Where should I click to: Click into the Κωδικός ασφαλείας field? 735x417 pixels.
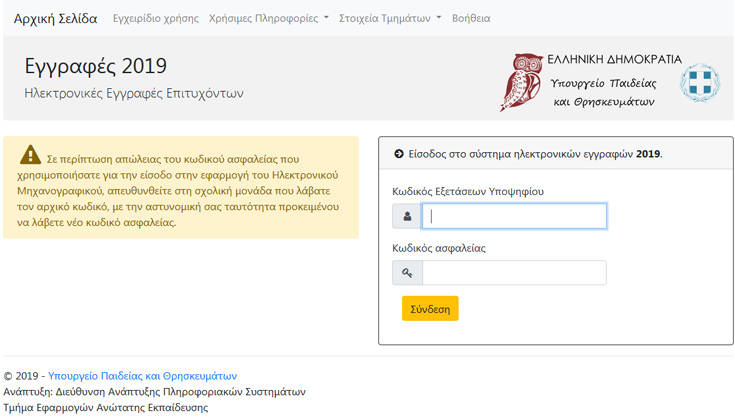[x=514, y=273]
